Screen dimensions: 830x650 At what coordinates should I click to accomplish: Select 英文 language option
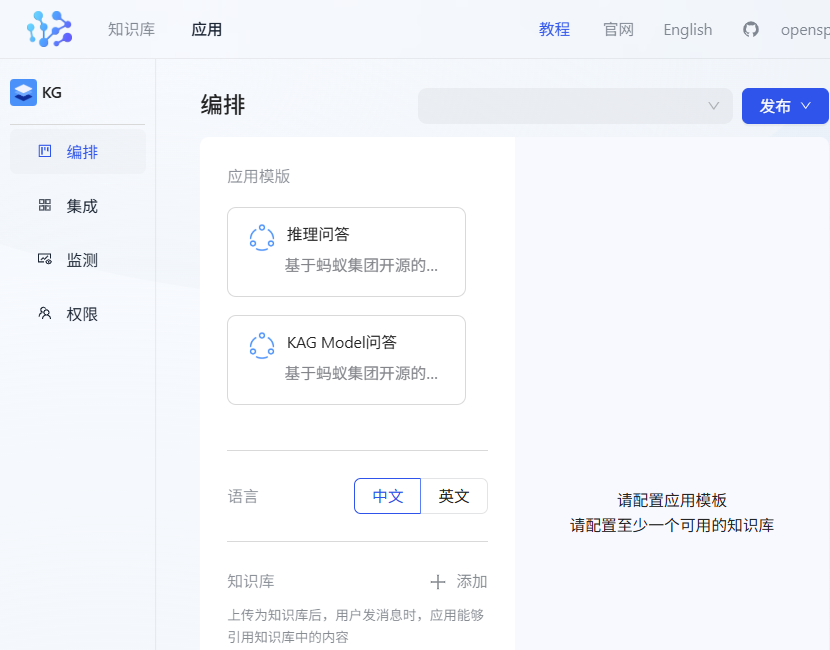pyautogui.click(x=454, y=496)
